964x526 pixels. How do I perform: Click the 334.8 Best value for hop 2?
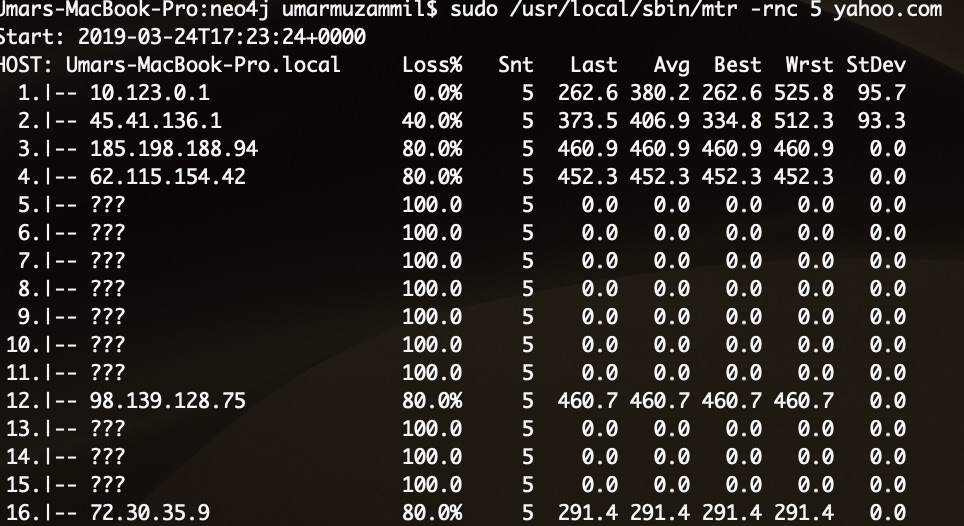pyautogui.click(x=732, y=120)
